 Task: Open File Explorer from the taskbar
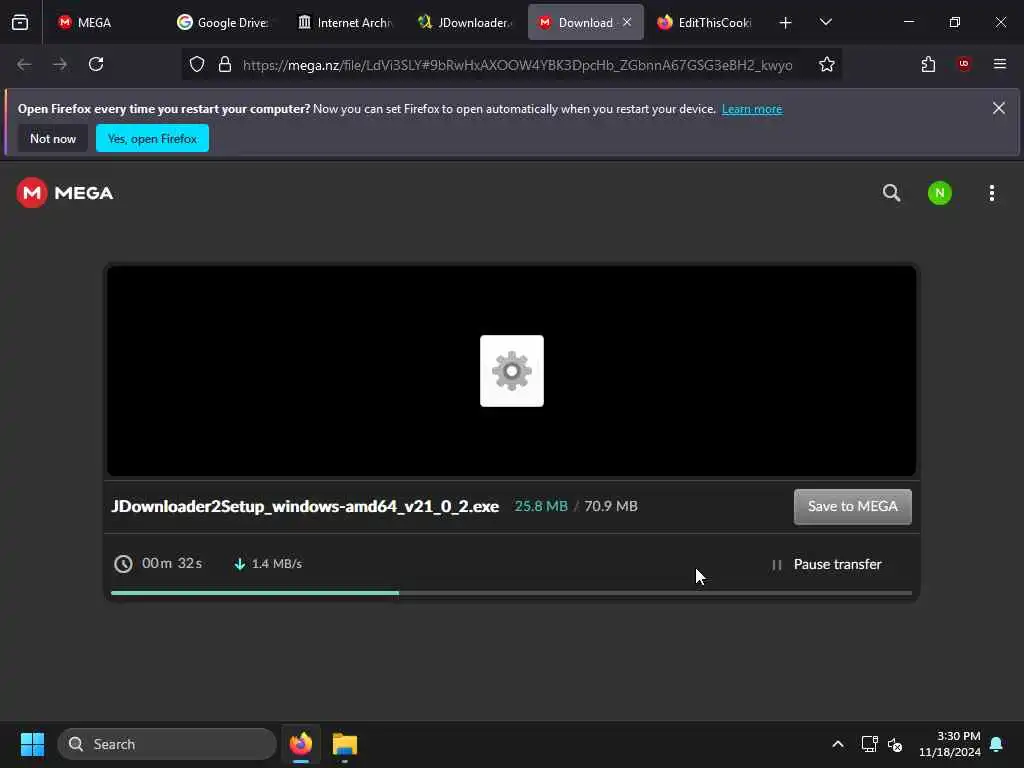[345, 744]
